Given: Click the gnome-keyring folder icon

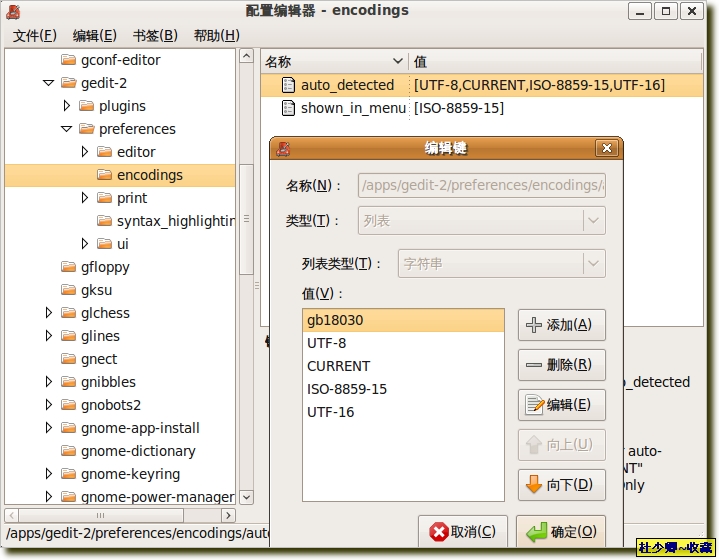Looking at the screenshot, I should [x=68, y=474].
